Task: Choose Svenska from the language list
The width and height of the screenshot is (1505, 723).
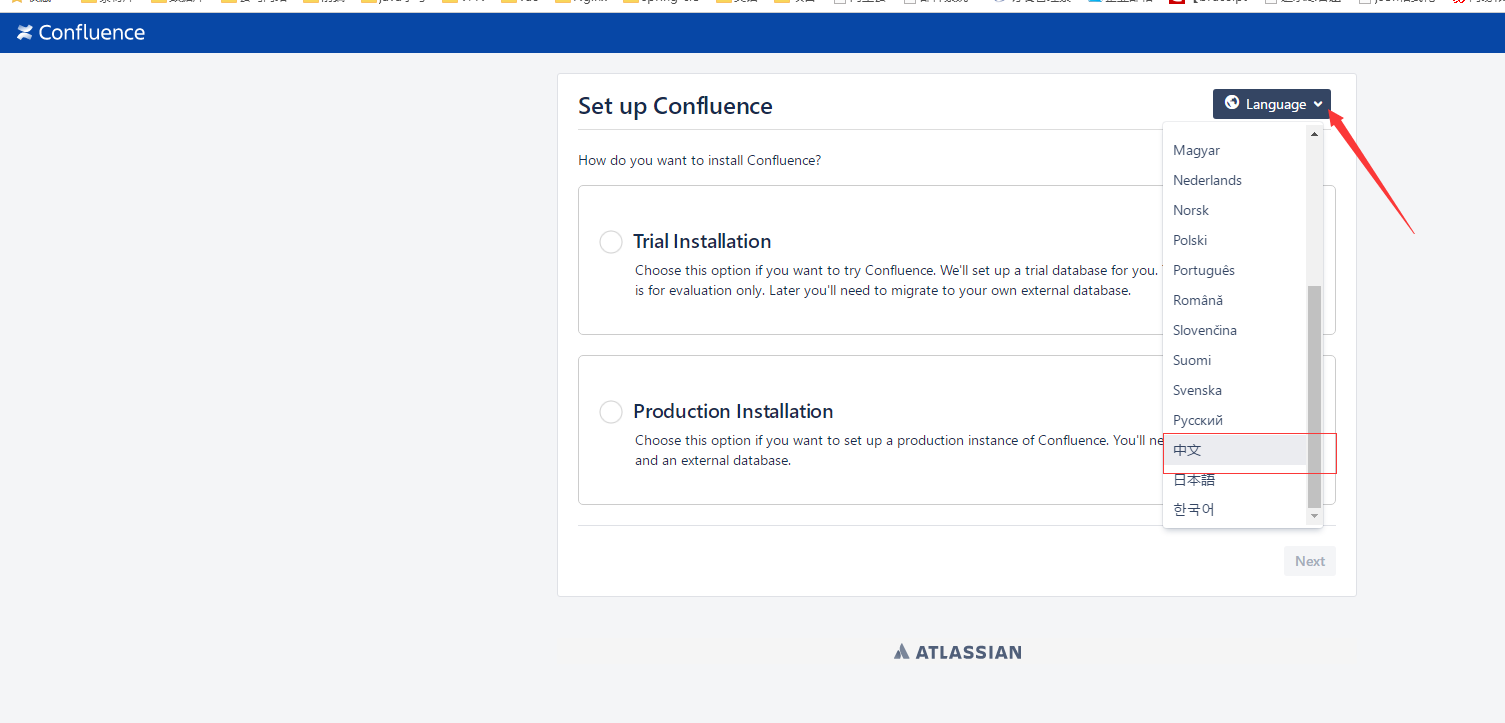Action: click(1235, 390)
